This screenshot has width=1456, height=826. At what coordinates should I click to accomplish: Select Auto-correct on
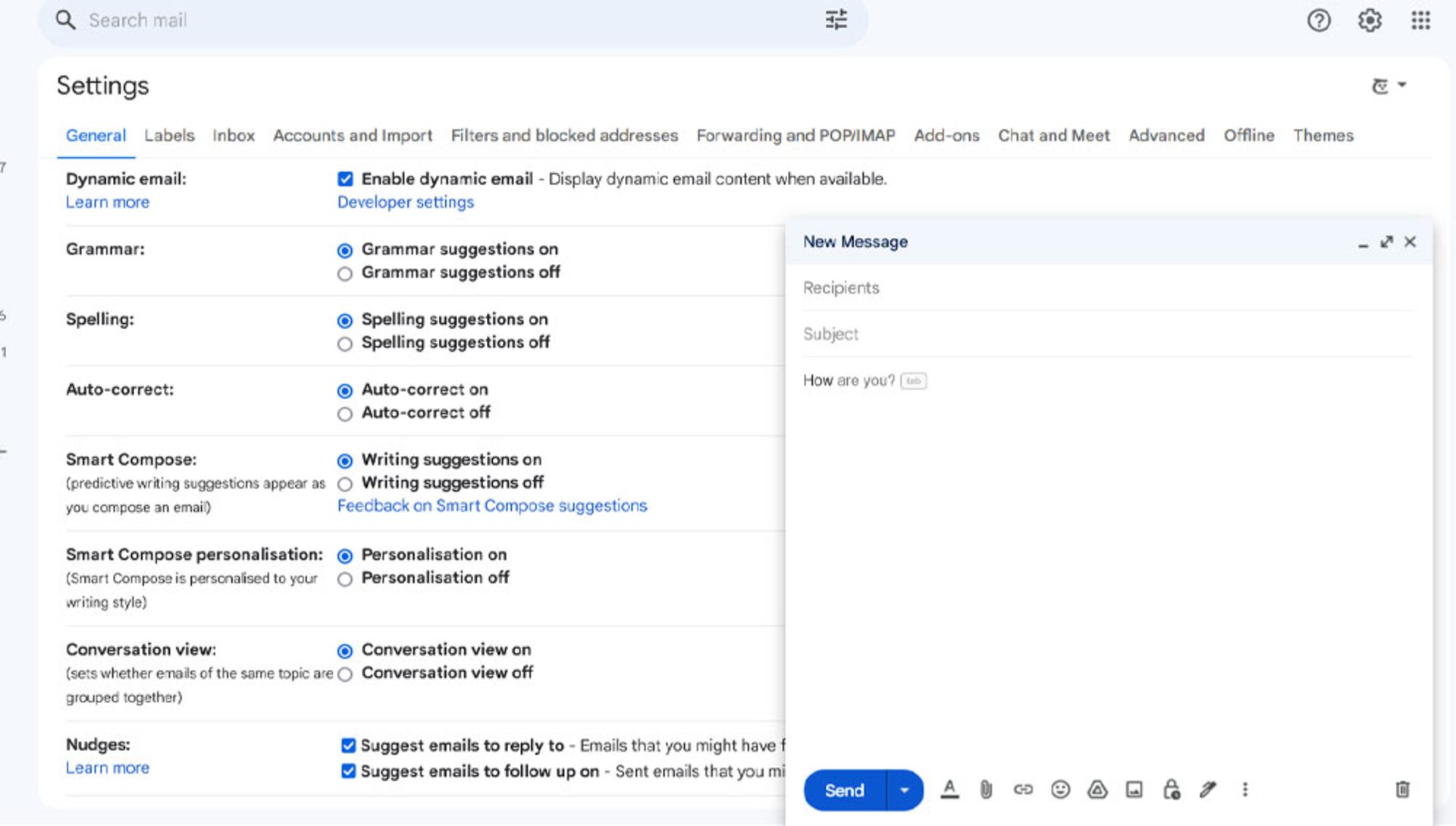tap(345, 391)
